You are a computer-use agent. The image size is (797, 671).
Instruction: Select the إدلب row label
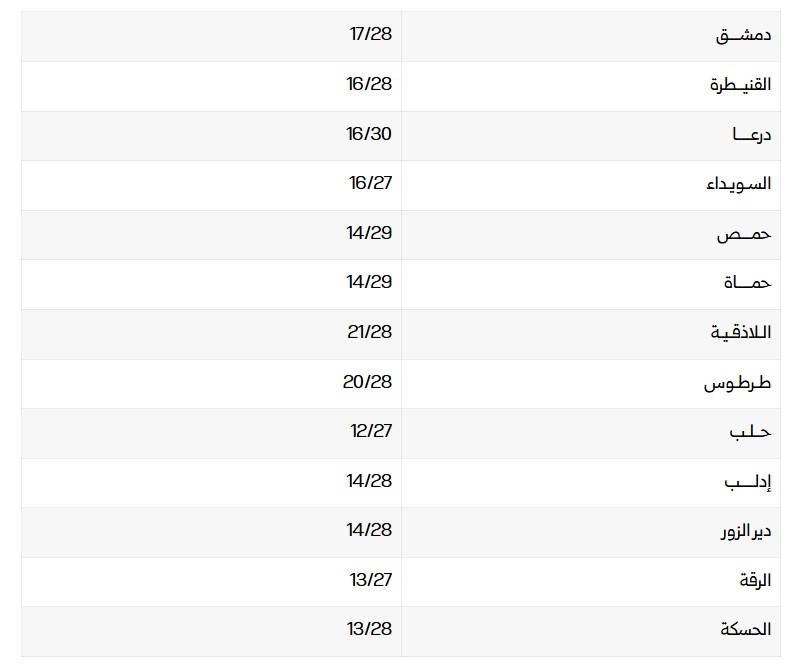point(747,481)
